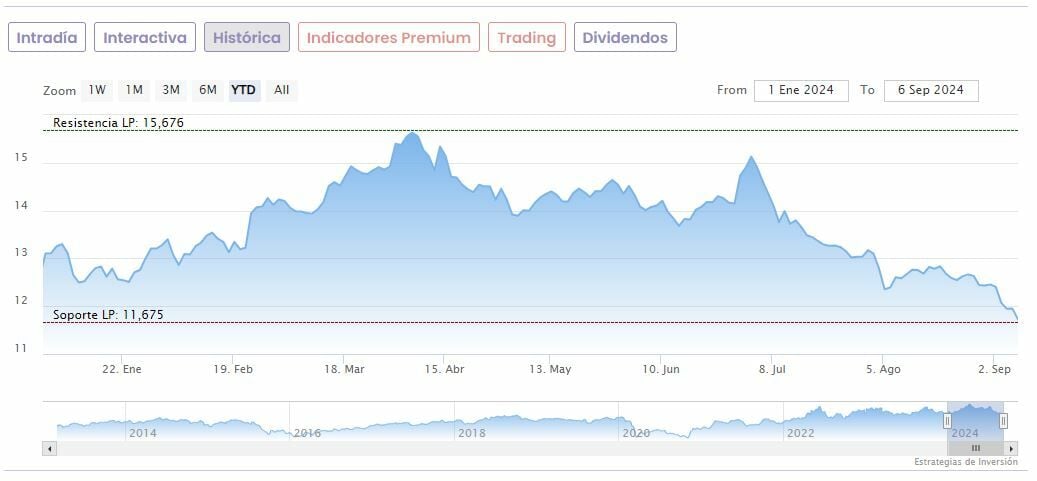The height and width of the screenshot is (481, 1037).
Task: Grab the navigator right range handle
Action: (x=1003, y=421)
